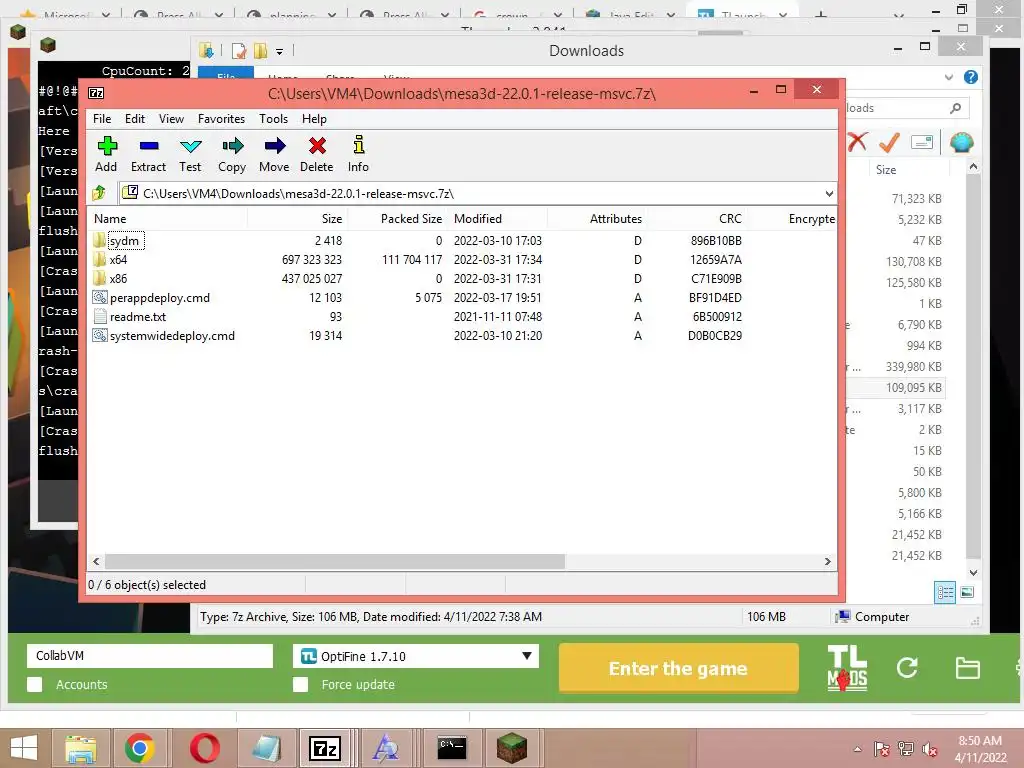Switch Downloads window to large icons view
The image size is (1024, 768).
click(967, 592)
